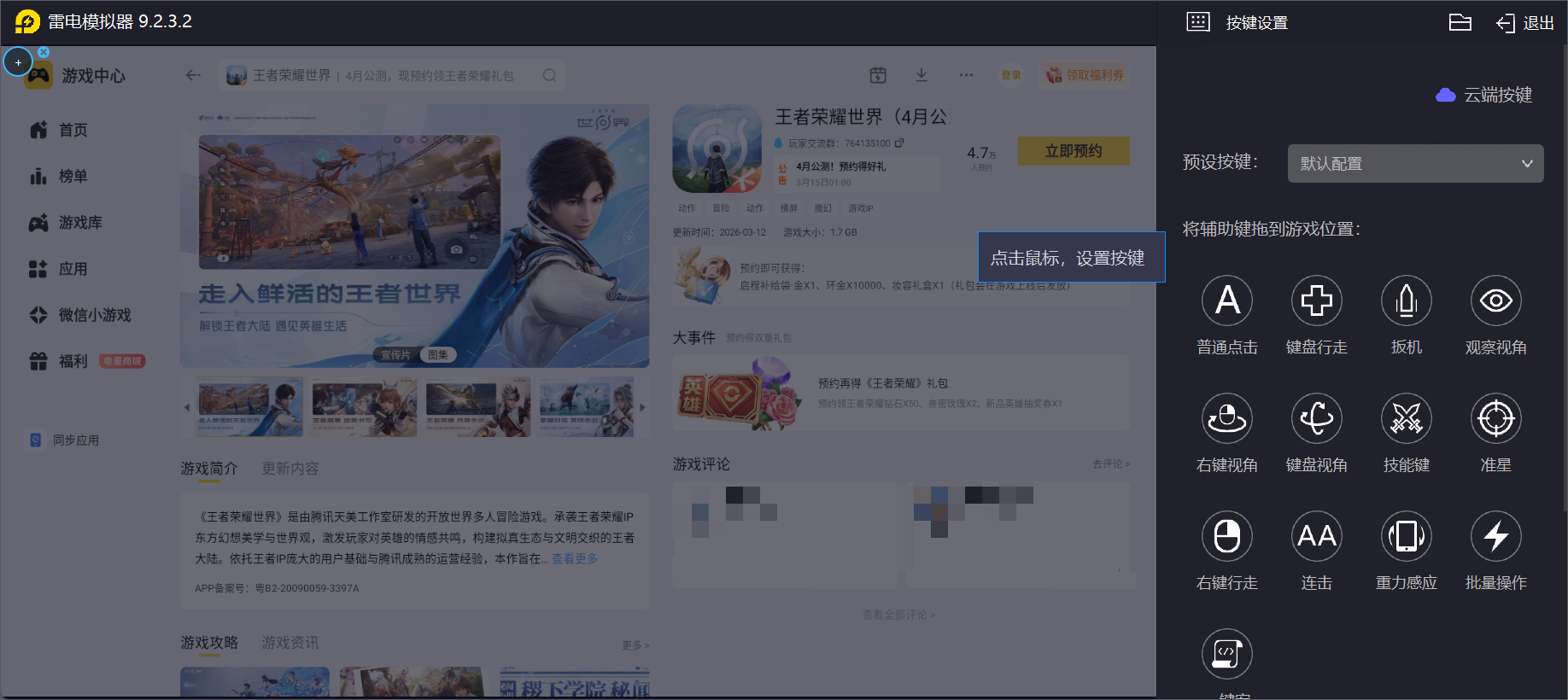Select the 键盘行走 D-pad key icon
Image resolution: width=1568 pixels, height=700 pixels.
(1317, 300)
